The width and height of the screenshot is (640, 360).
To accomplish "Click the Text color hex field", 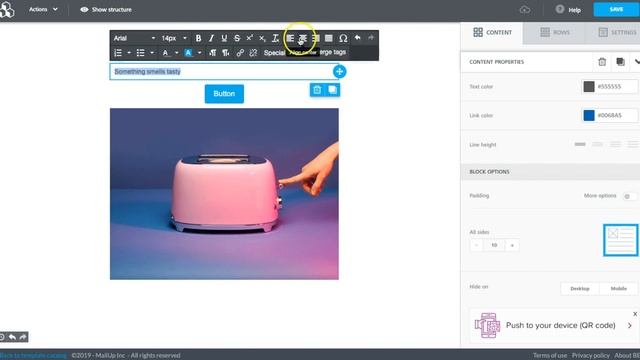I will (x=616, y=87).
